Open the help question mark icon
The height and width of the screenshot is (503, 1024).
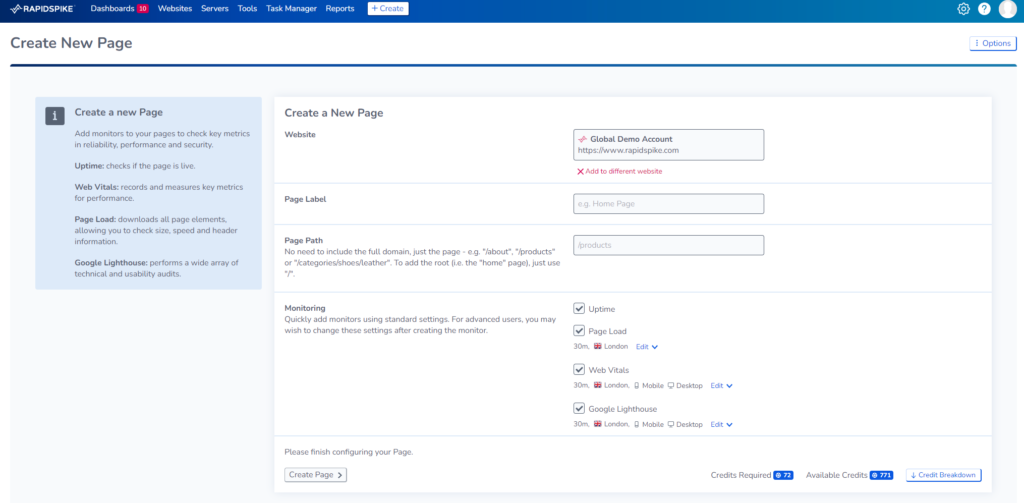pos(984,9)
